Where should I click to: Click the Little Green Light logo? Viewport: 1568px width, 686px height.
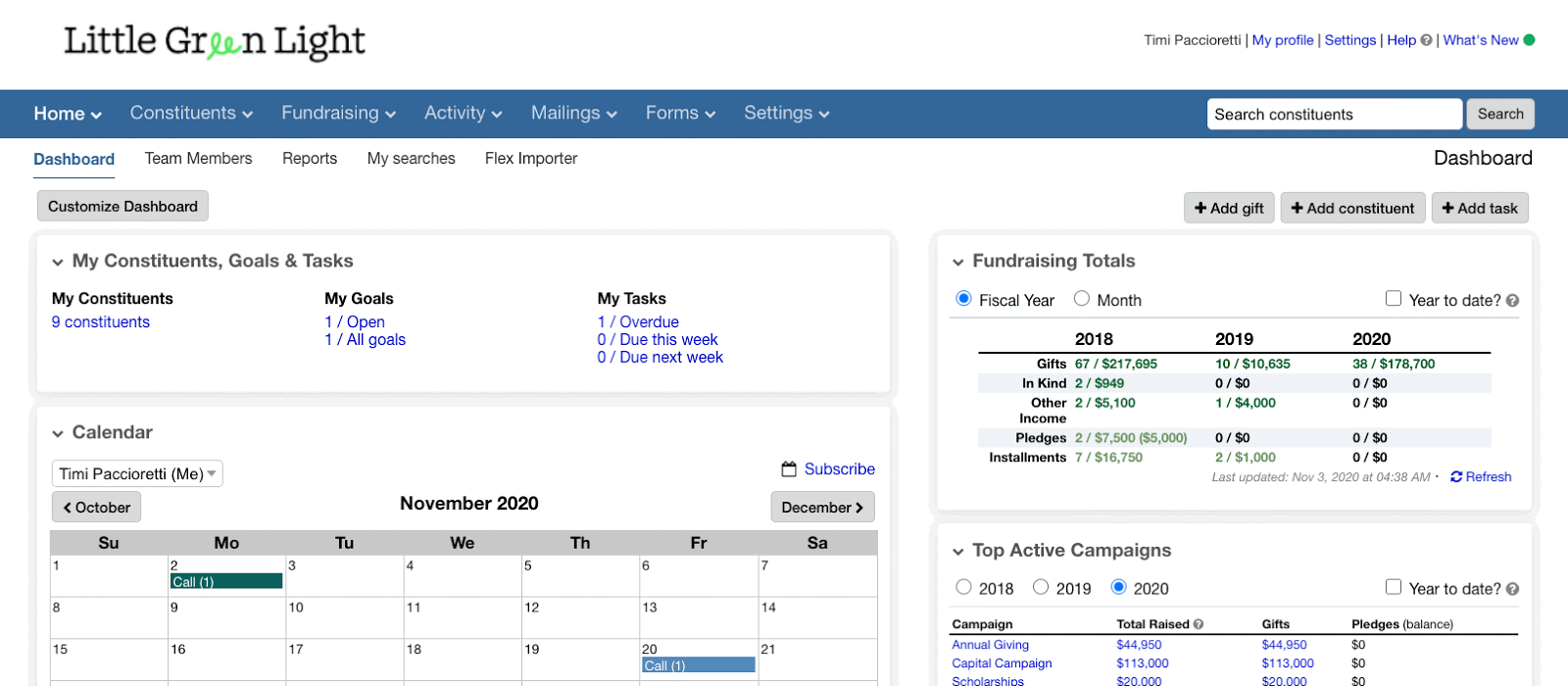[x=215, y=41]
